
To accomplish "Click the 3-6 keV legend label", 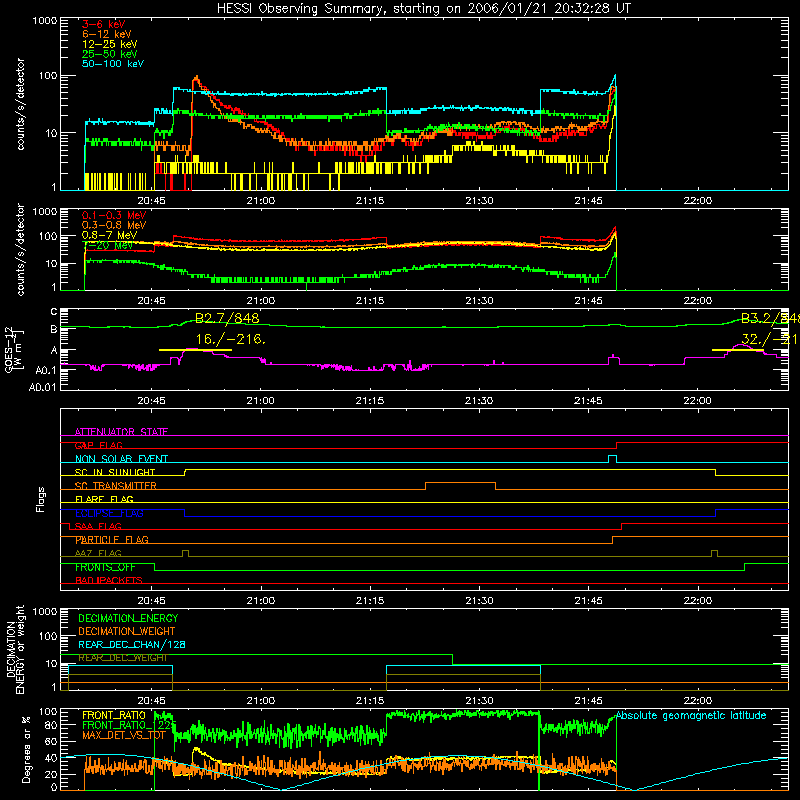I will click(103, 24).
